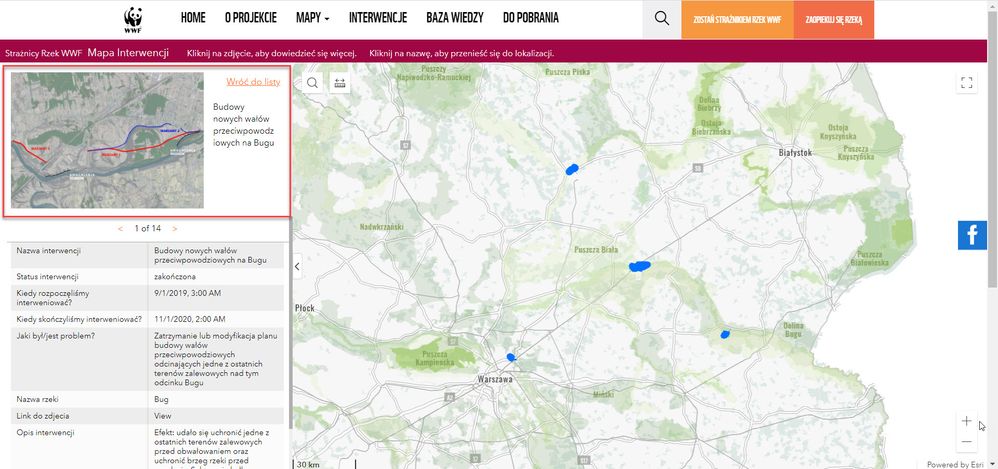Image resolution: width=998 pixels, height=469 pixels.
Task: Click the map search magnifier tool
Action: 313,83
